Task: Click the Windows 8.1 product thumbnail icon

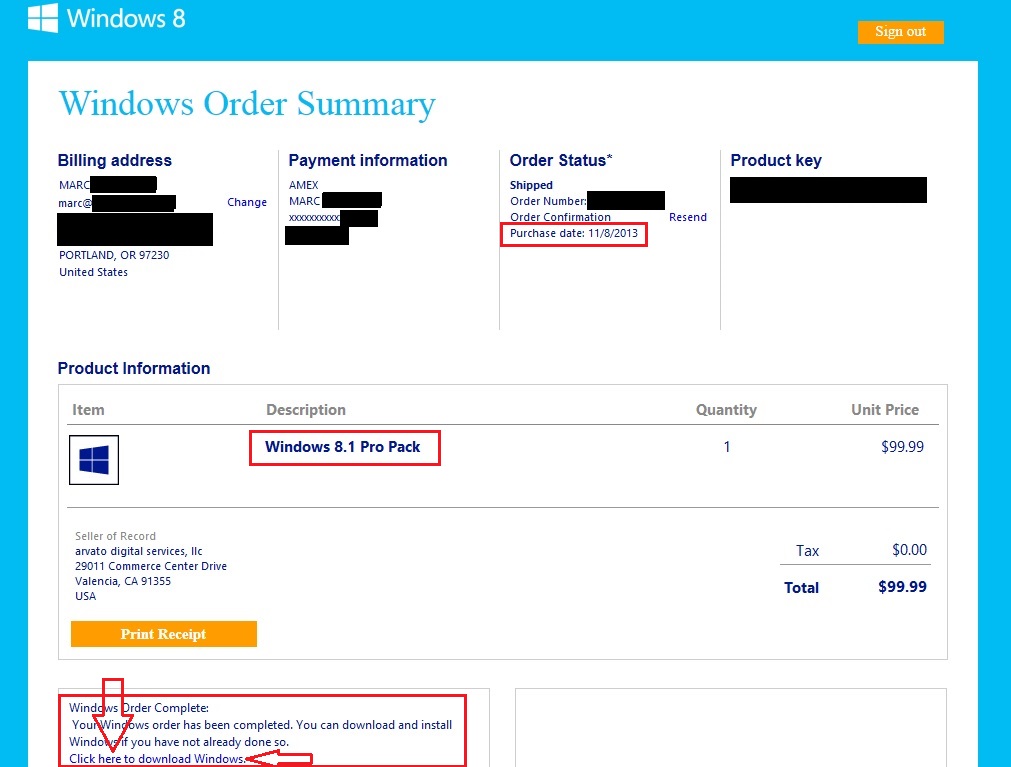Action: point(94,460)
